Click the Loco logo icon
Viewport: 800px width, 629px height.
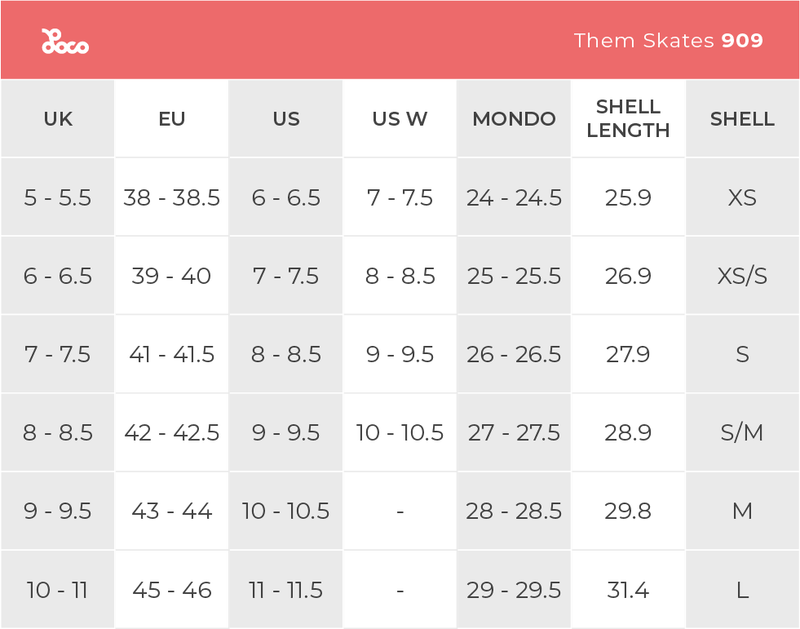[65, 41]
